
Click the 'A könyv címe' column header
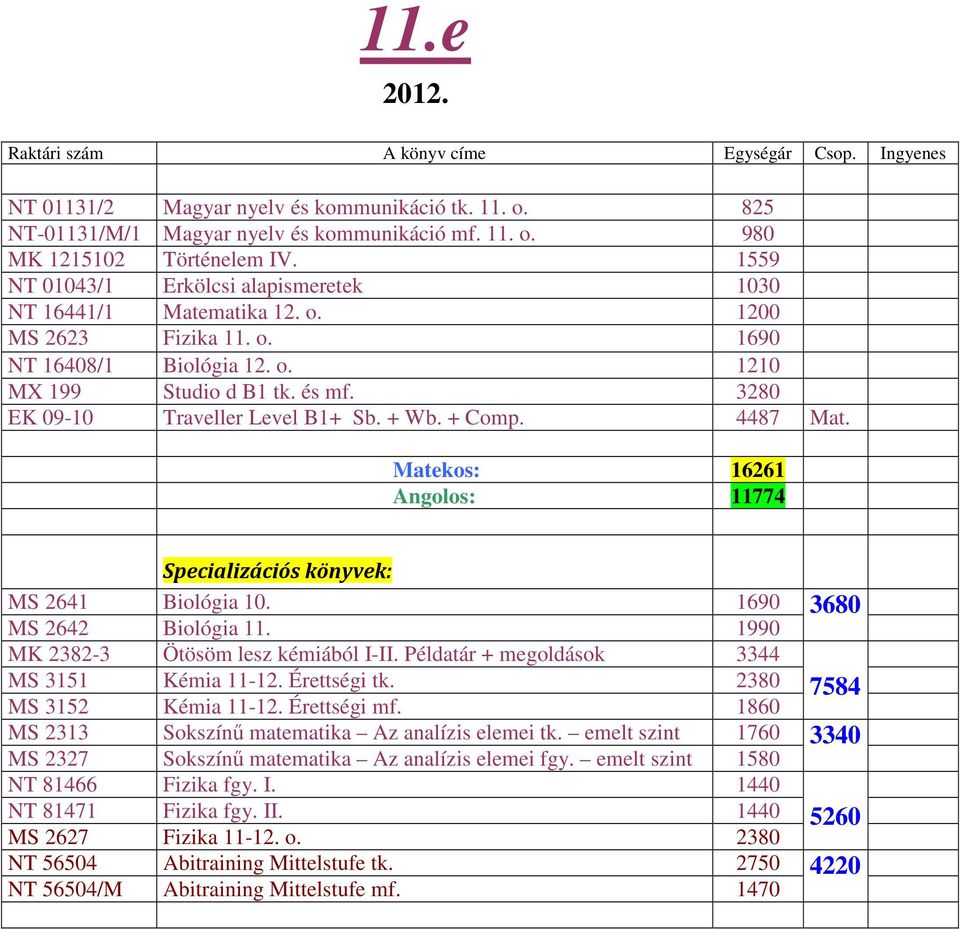[434, 153]
